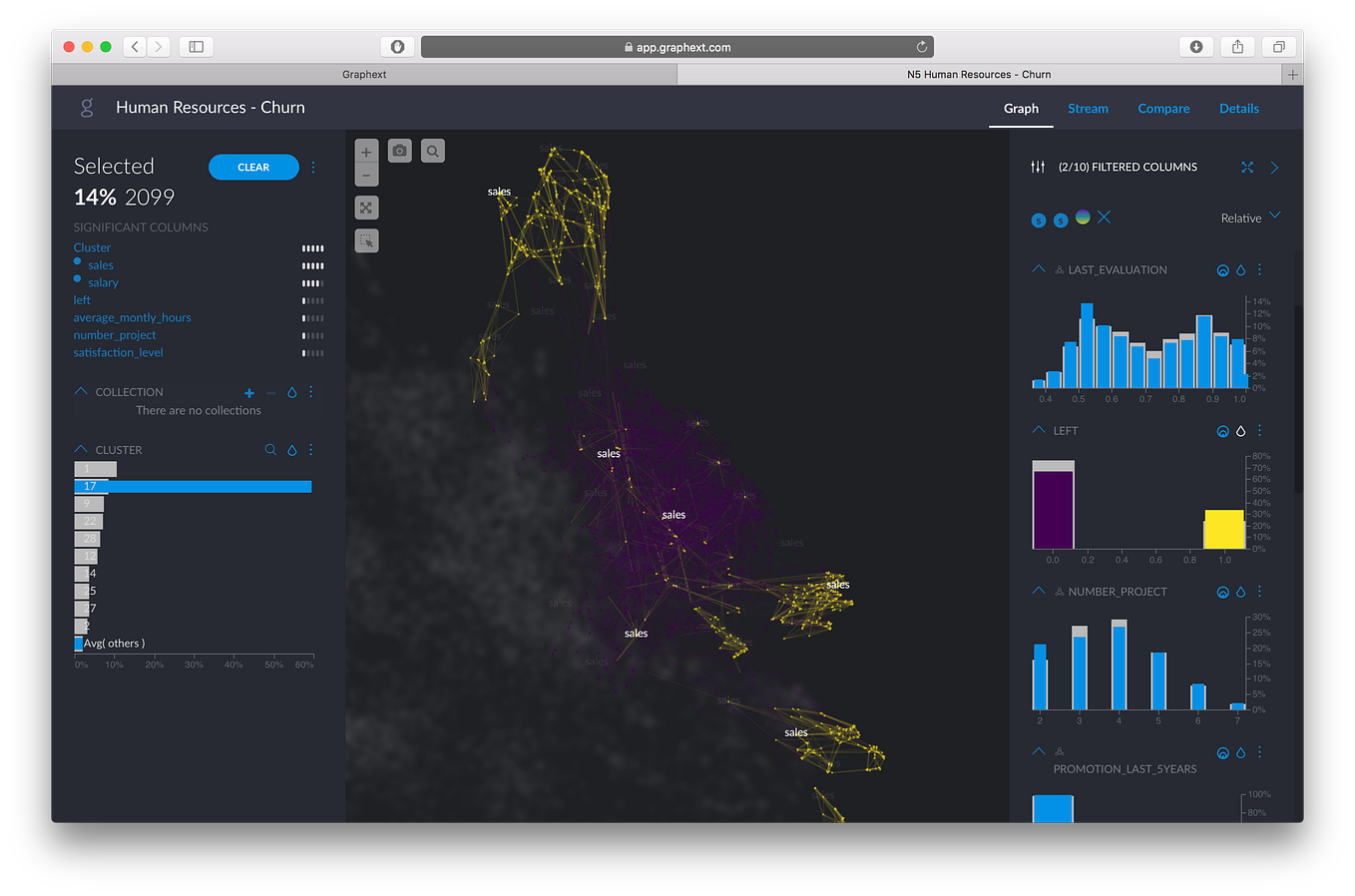Image resolution: width=1355 pixels, height=896 pixels.
Task: Click the gradient color swatch
Action: [x=1083, y=217]
